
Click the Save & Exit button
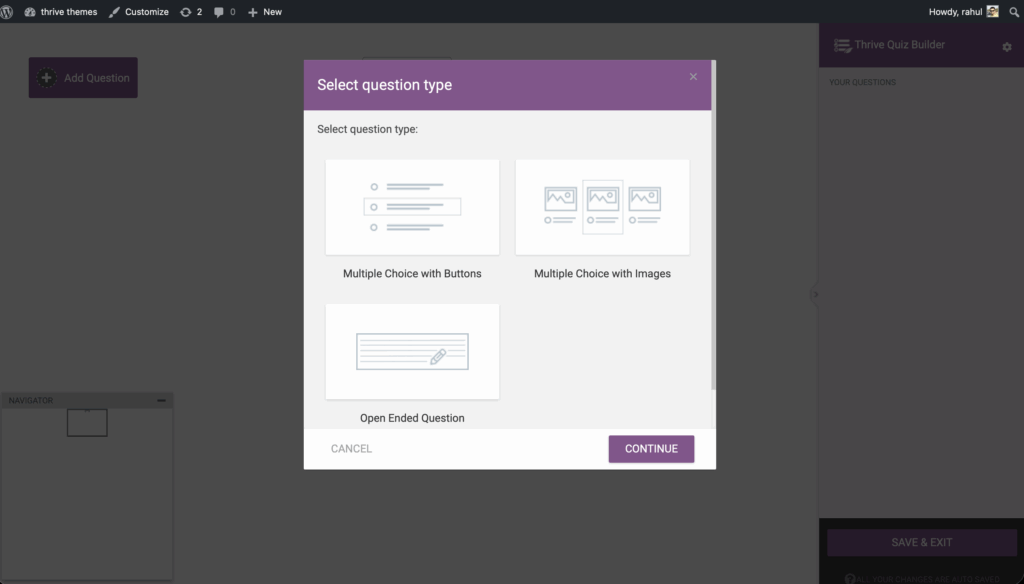point(921,543)
